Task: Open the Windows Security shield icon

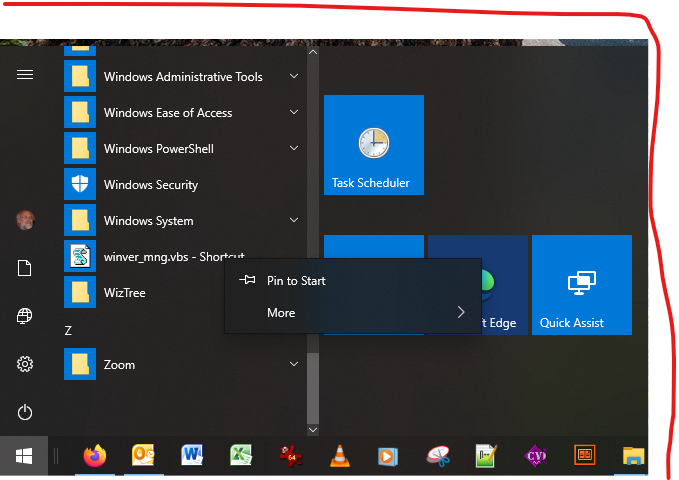Action: pos(80,184)
